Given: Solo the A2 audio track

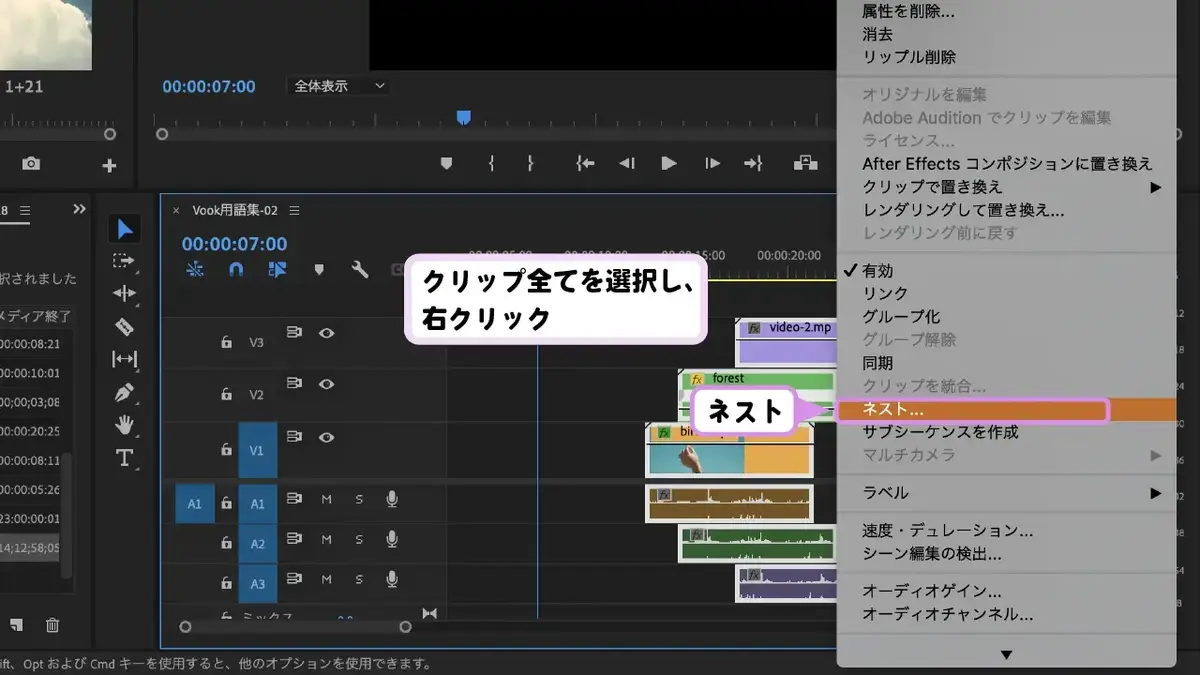Looking at the screenshot, I should 359,541.
